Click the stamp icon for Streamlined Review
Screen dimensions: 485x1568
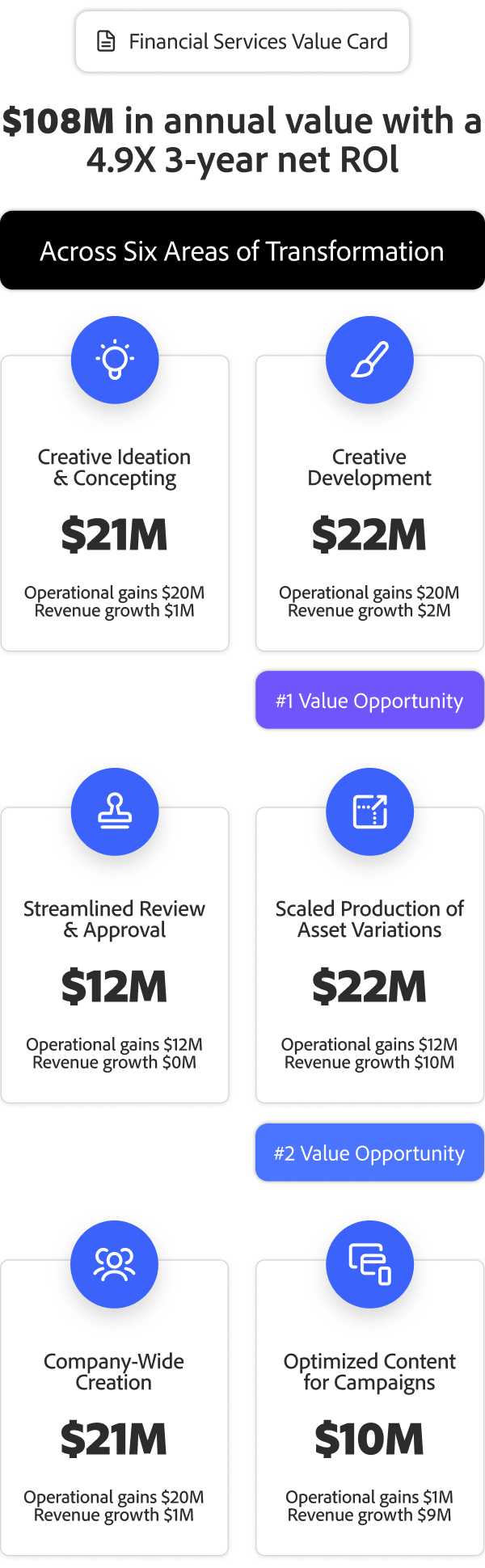(115, 811)
